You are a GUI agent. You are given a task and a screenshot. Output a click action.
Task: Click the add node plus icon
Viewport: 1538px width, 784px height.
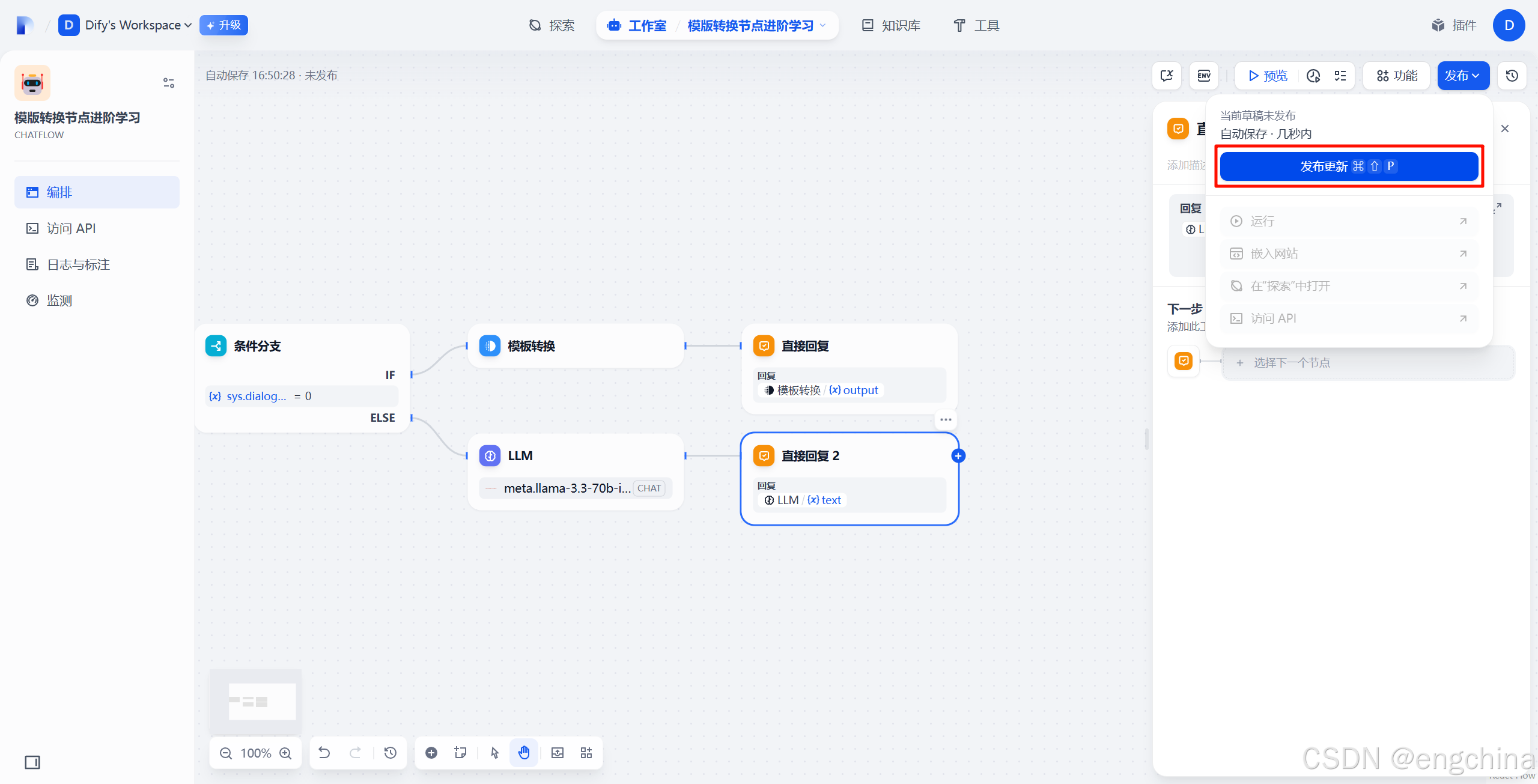pyautogui.click(x=431, y=753)
